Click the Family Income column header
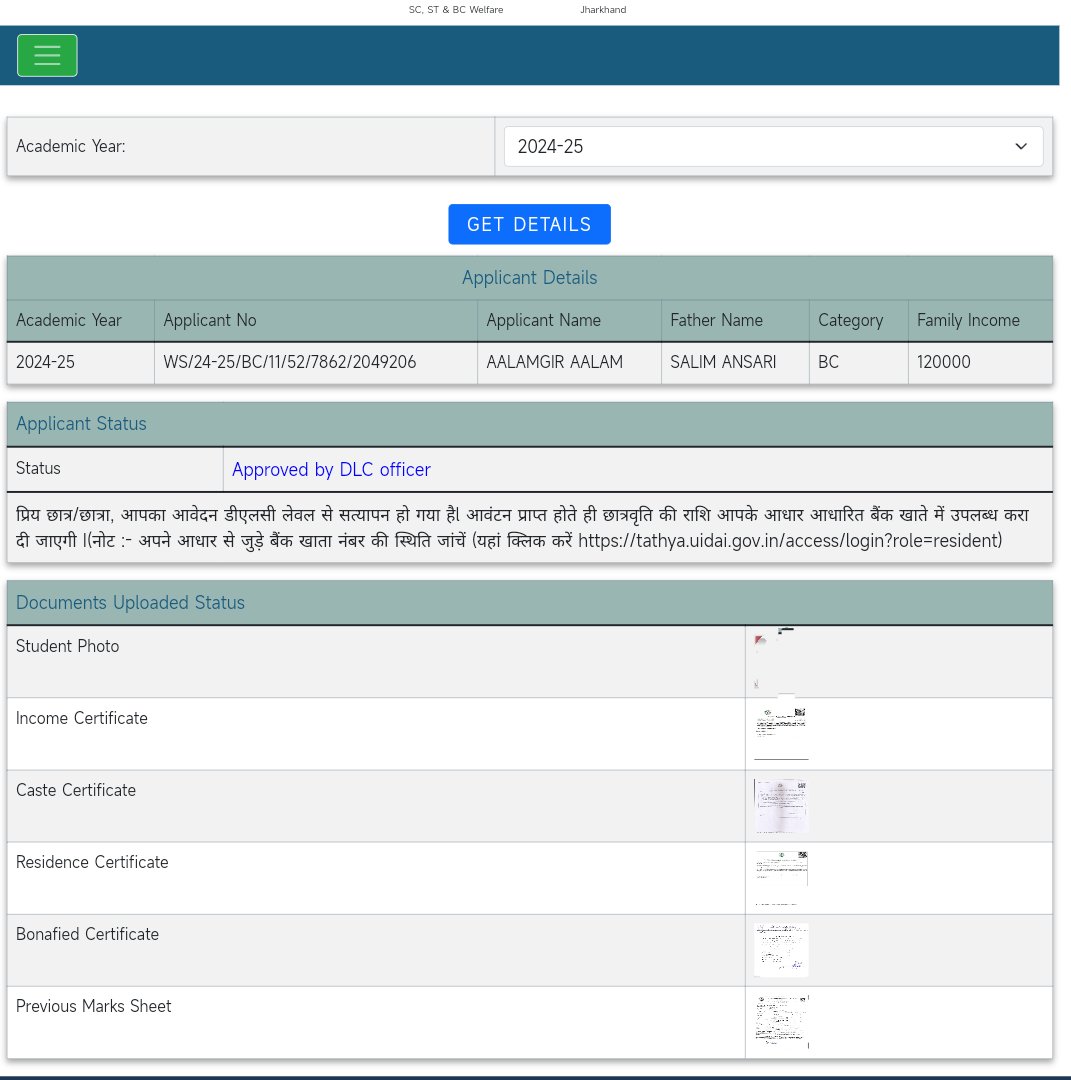1071x1080 pixels. (968, 320)
